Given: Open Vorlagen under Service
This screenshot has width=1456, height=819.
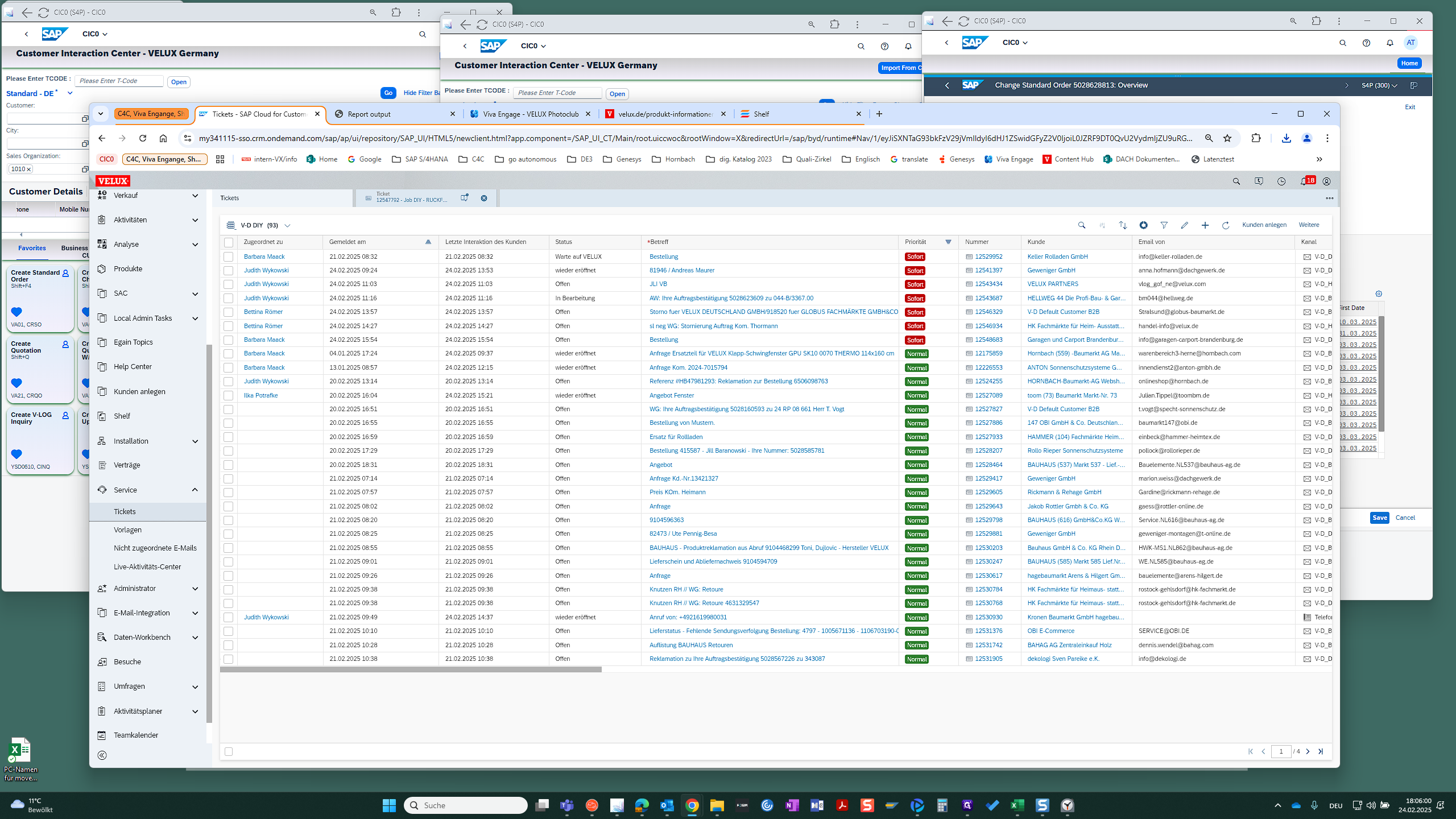Looking at the screenshot, I should point(127,530).
